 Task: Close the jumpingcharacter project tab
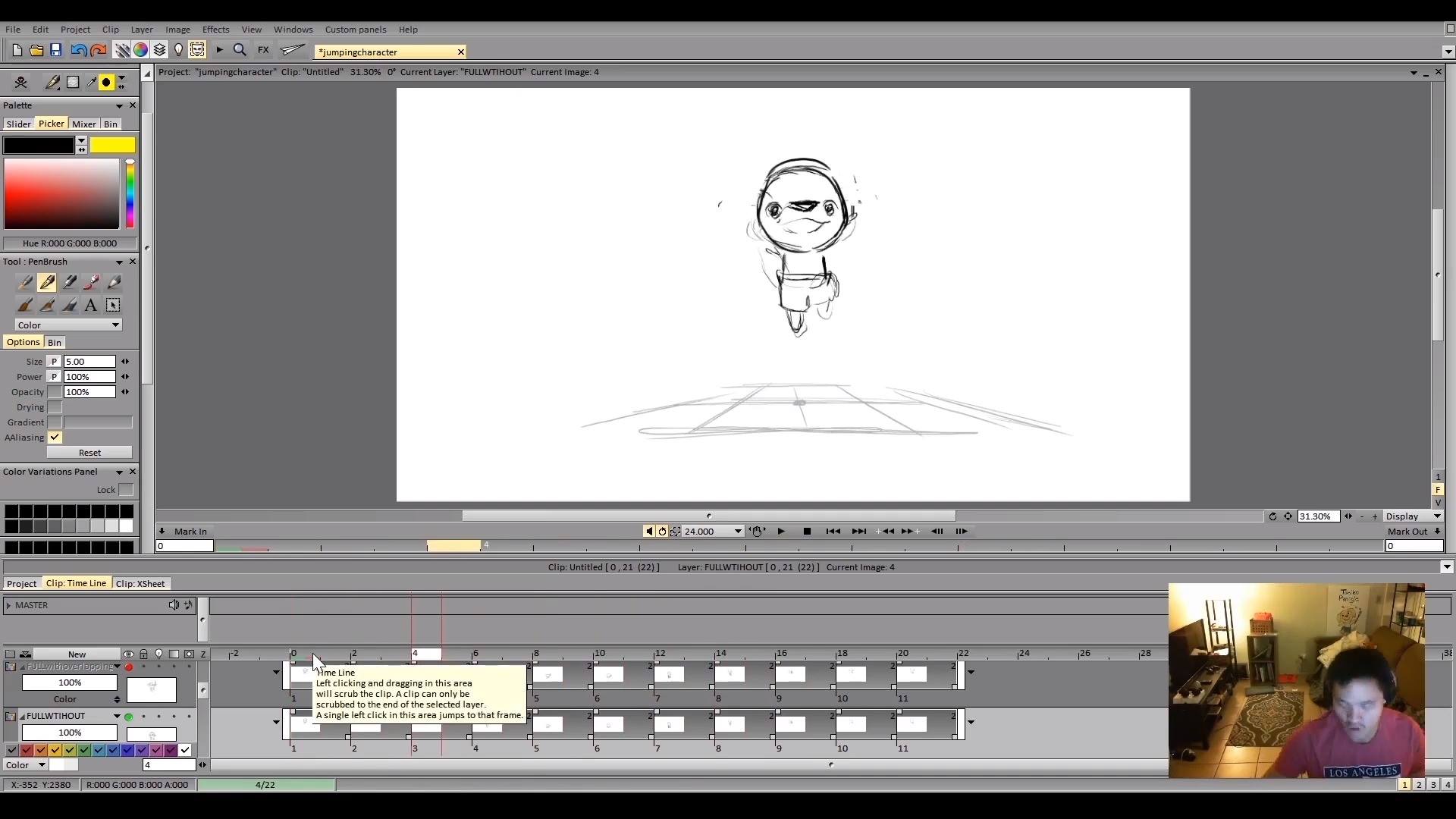(x=460, y=52)
